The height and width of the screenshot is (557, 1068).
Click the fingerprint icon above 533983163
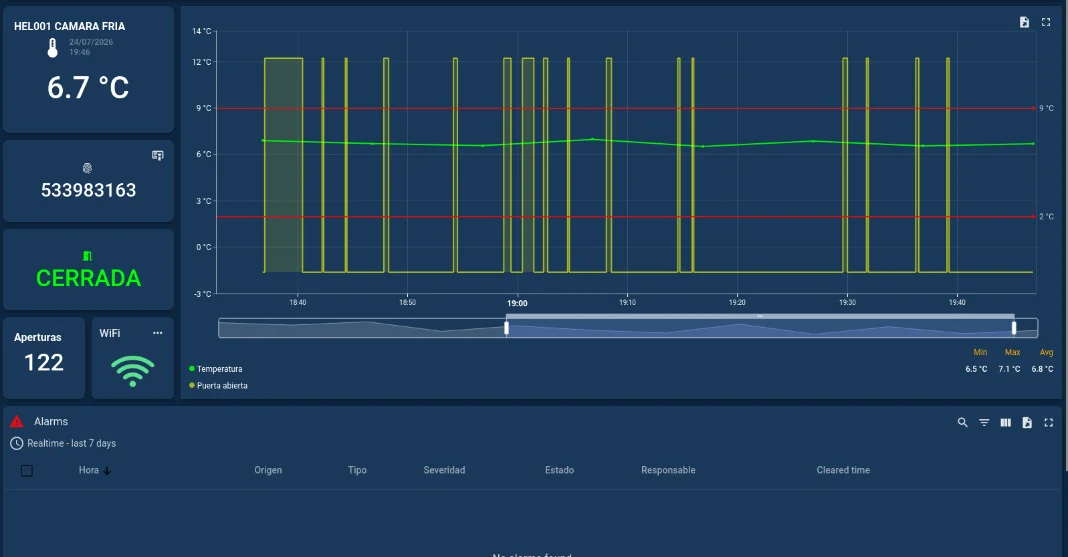point(87,168)
